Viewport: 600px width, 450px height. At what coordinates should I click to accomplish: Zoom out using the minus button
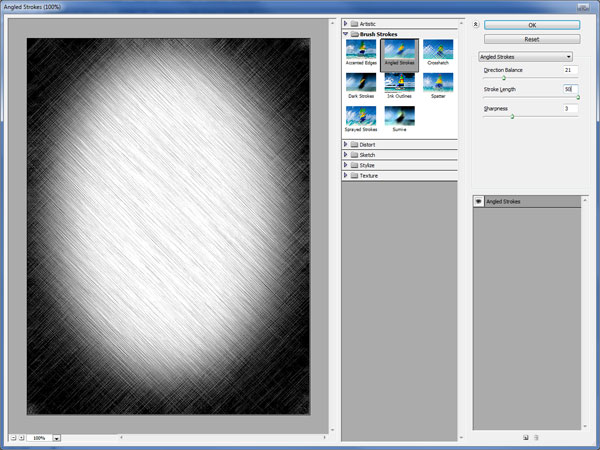(13, 437)
